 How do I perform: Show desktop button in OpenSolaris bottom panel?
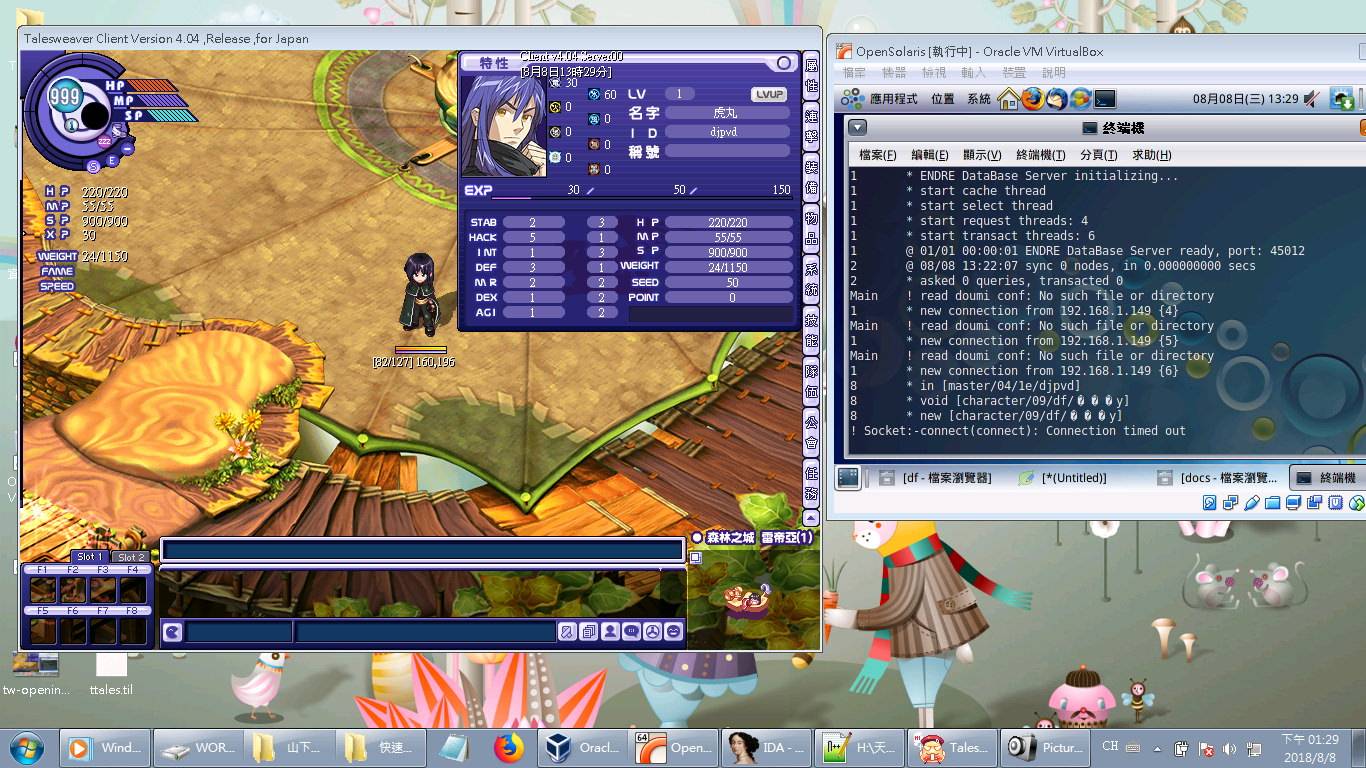click(848, 478)
